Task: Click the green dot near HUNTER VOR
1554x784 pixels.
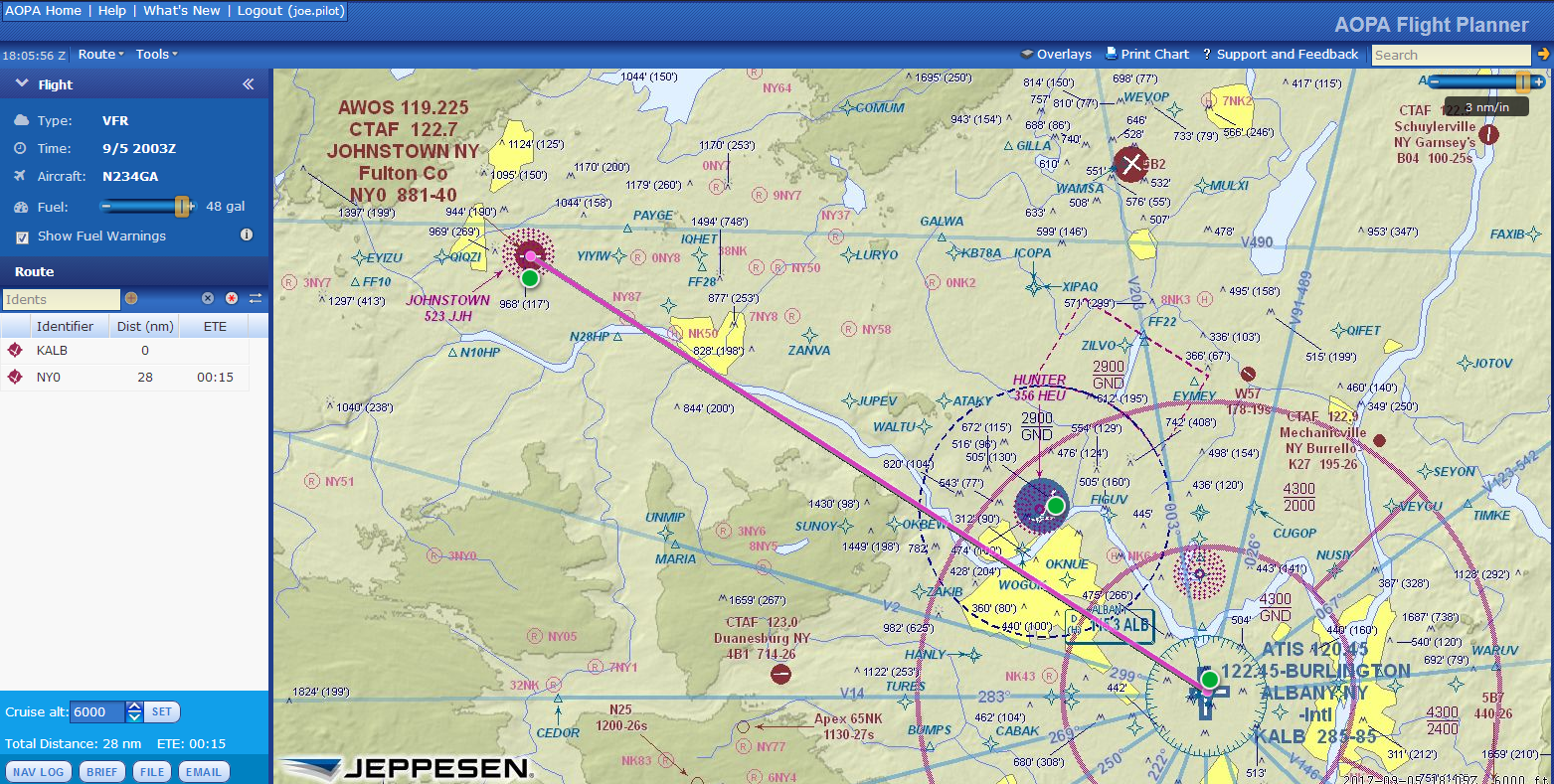Action: click(x=1056, y=506)
